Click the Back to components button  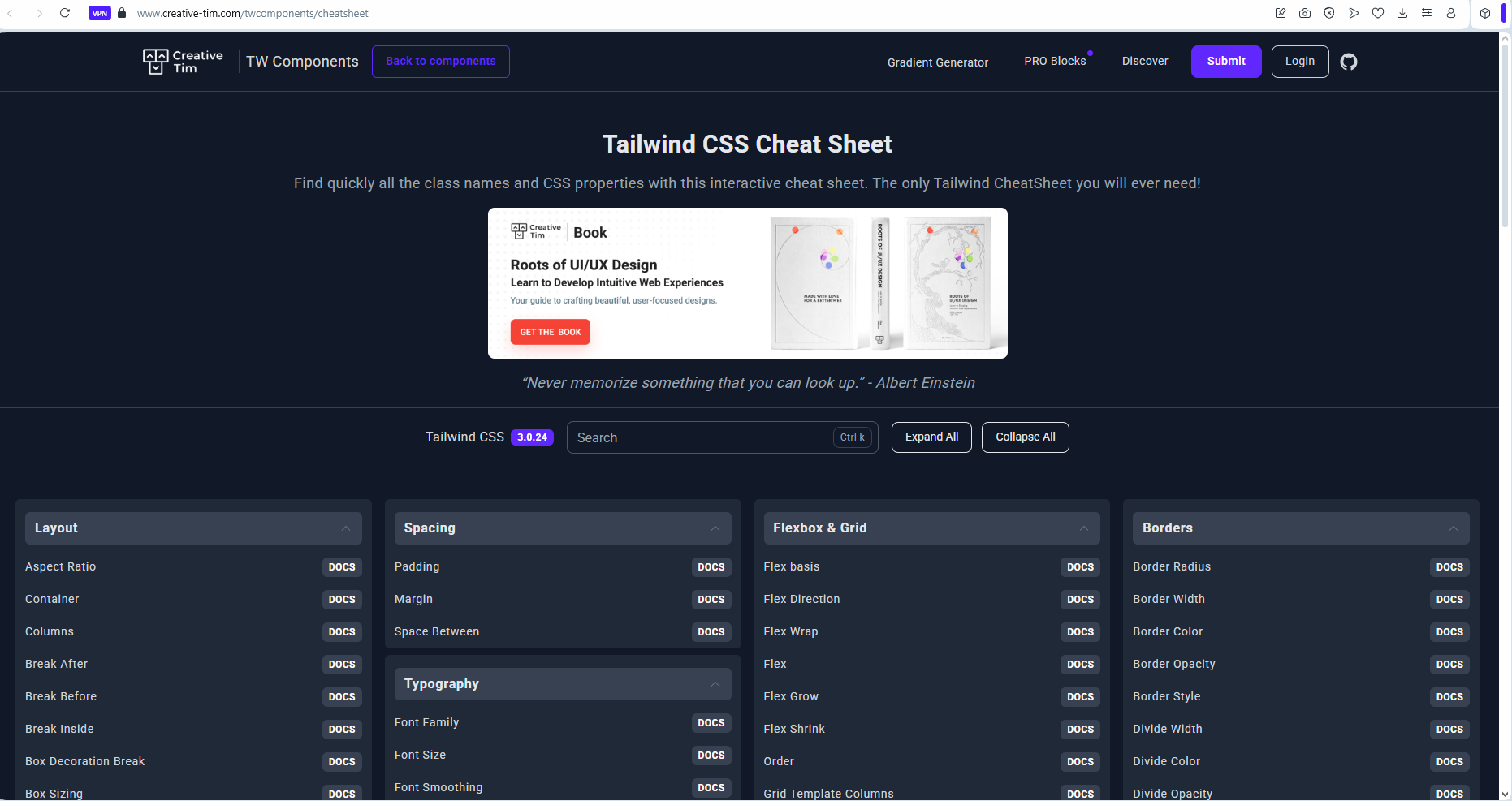click(x=440, y=62)
